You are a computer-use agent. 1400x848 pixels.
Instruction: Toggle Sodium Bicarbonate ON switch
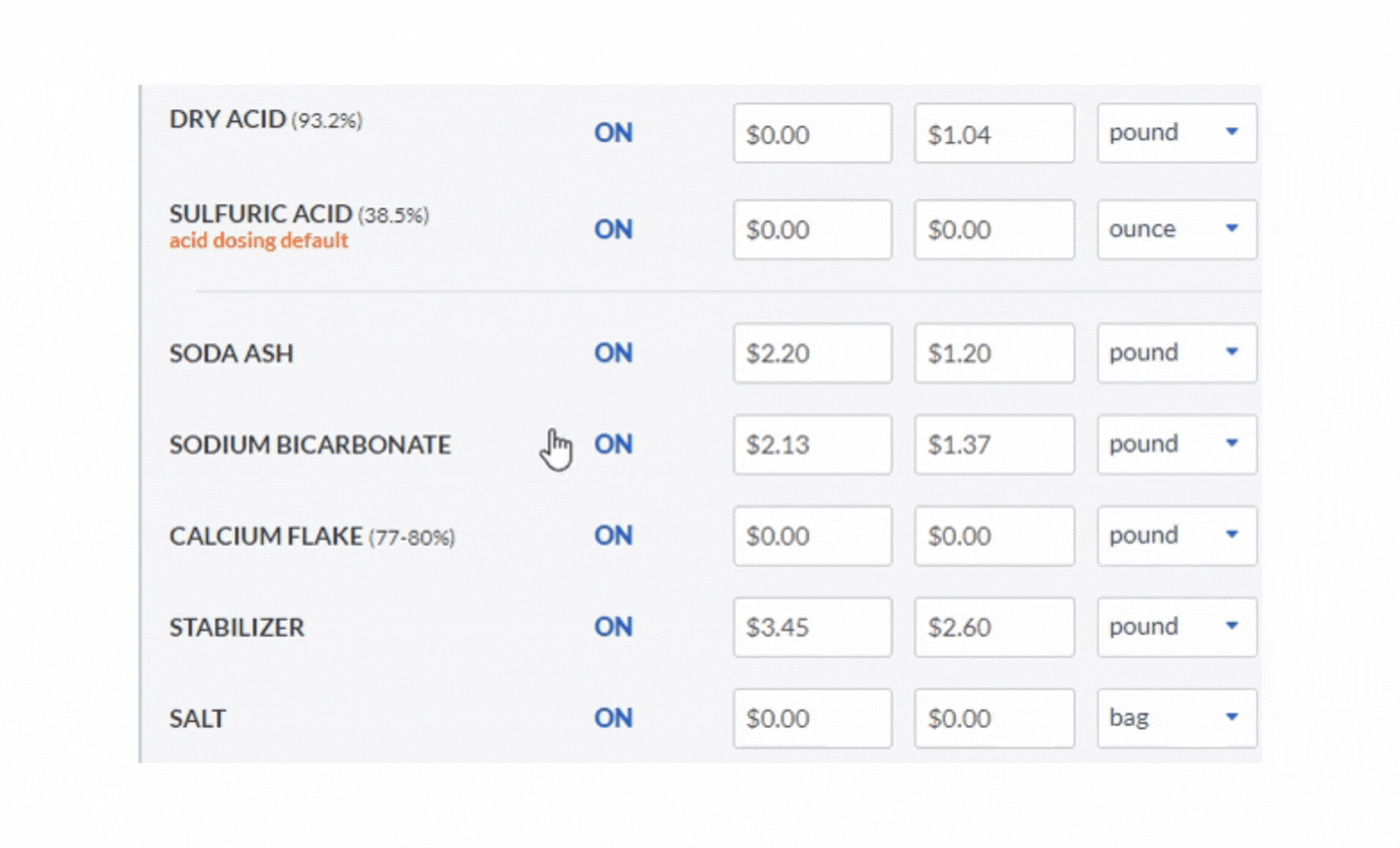pos(613,444)
